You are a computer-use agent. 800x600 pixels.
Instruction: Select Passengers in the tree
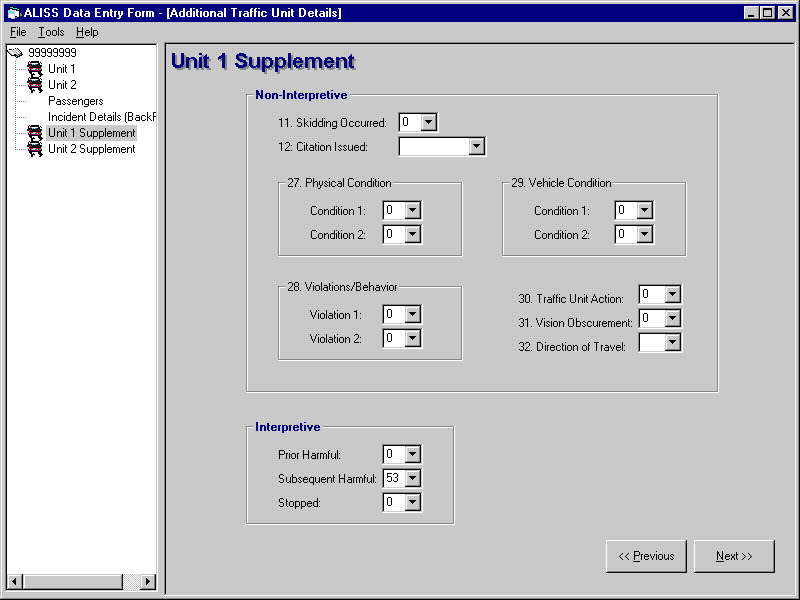tap(76, 101)
